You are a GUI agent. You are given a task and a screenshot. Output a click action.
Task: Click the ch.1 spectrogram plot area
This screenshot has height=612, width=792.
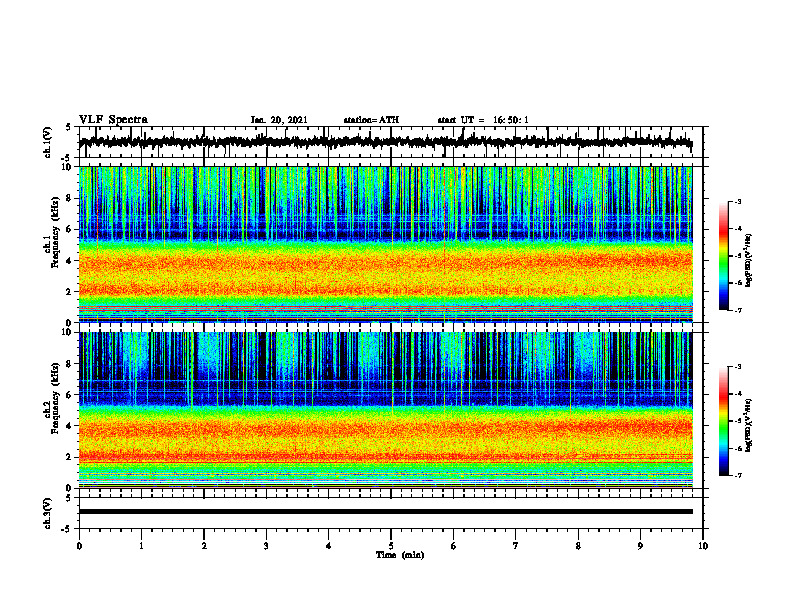coord(385,244)
